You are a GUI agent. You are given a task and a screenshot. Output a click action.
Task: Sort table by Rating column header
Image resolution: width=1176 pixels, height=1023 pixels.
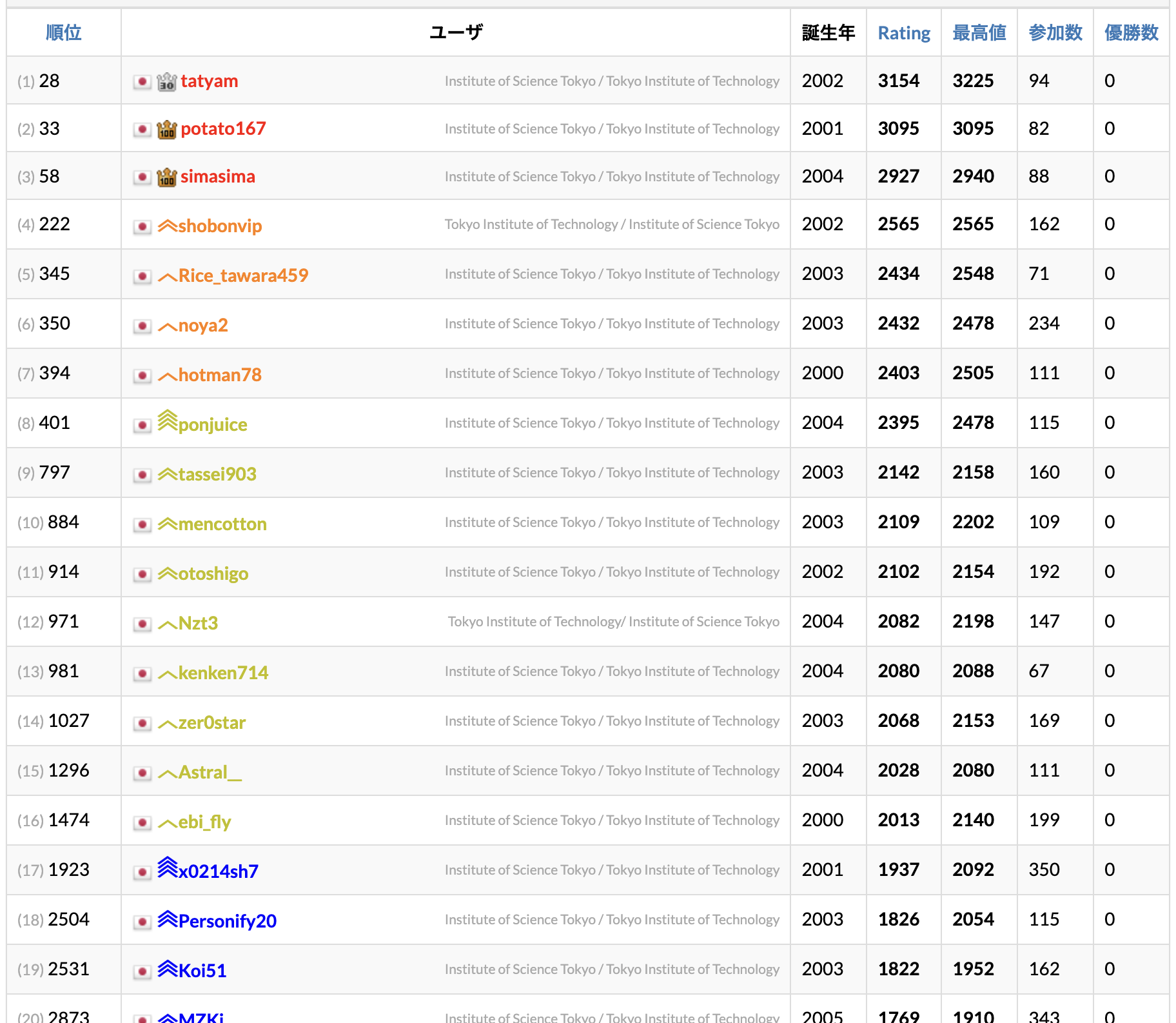point(904,33)
